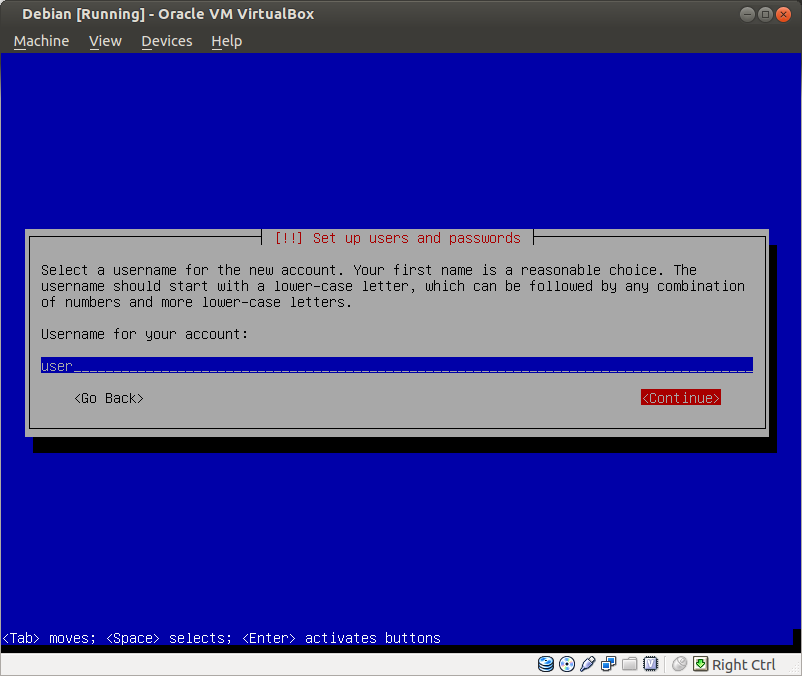Open the Devices menu
The height and width of the screenshot is (676, 802).
(x=166, y=41)
